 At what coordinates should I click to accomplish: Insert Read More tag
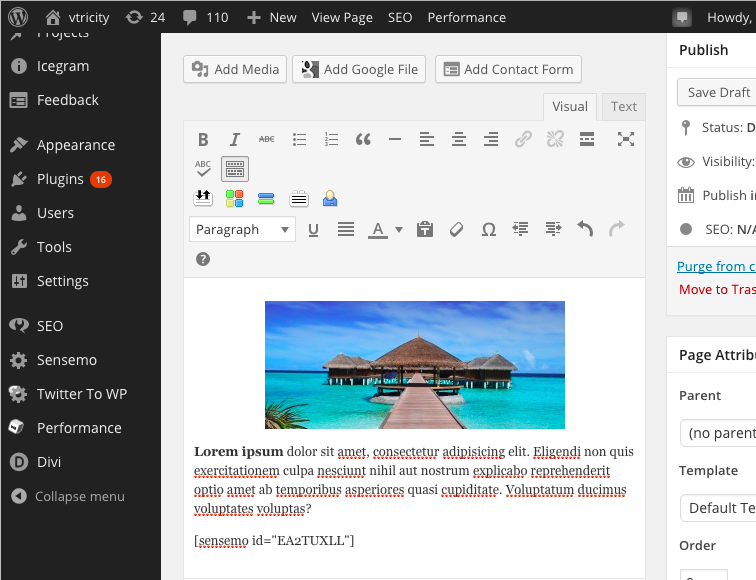(x=587, y=140)
